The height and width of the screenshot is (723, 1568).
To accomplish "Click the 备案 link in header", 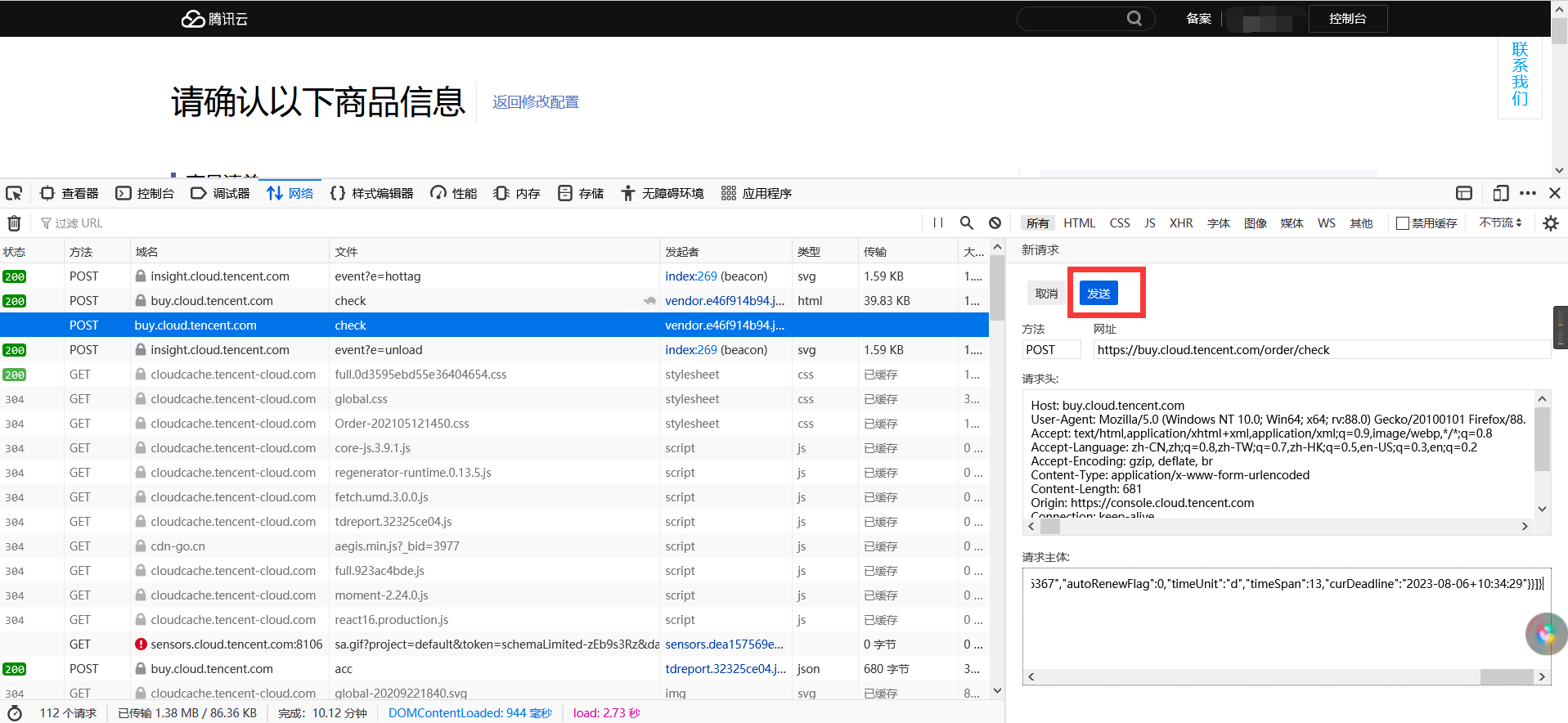I will 1199,18.
